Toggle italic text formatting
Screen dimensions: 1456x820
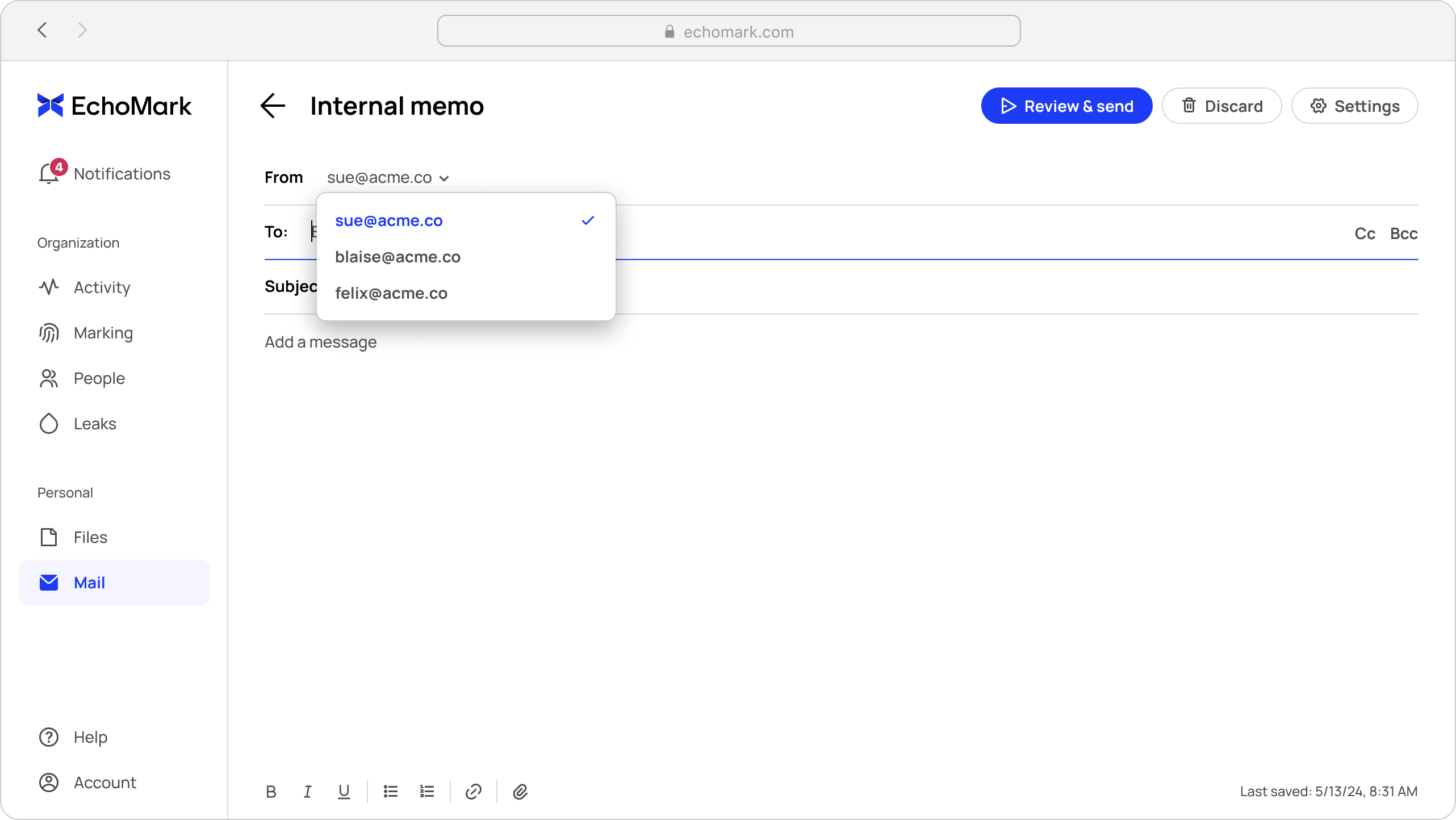click(307, 792)
